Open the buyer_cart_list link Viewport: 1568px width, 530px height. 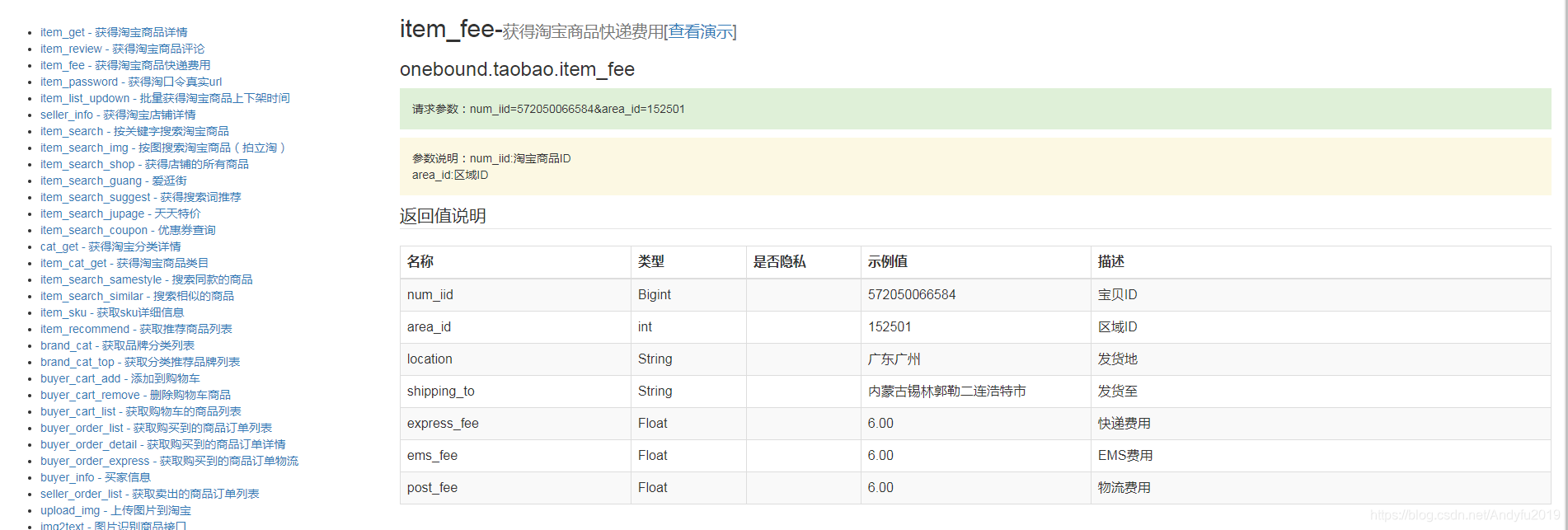(141, 411)
